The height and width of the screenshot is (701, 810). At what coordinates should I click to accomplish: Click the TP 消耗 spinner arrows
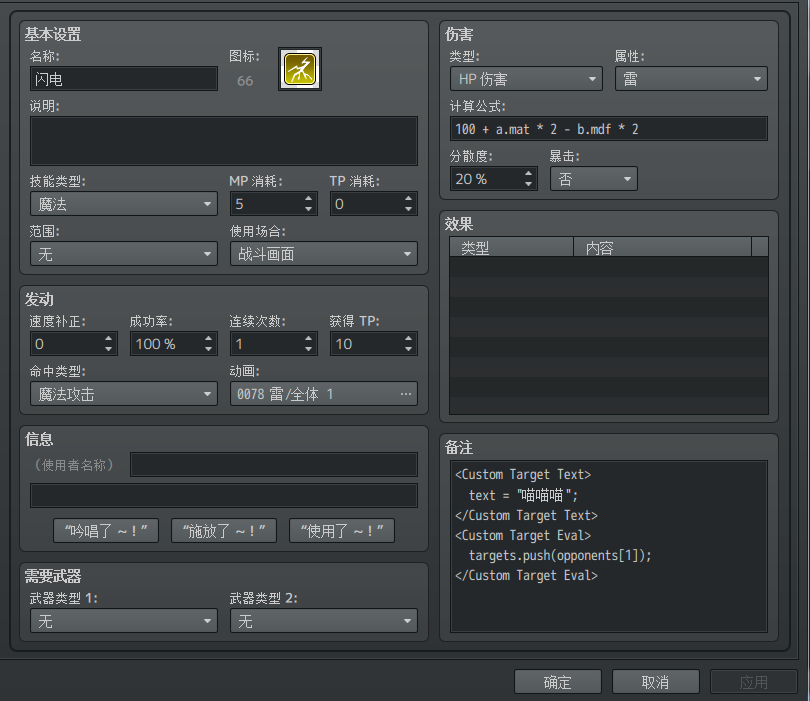coord(408,204)
